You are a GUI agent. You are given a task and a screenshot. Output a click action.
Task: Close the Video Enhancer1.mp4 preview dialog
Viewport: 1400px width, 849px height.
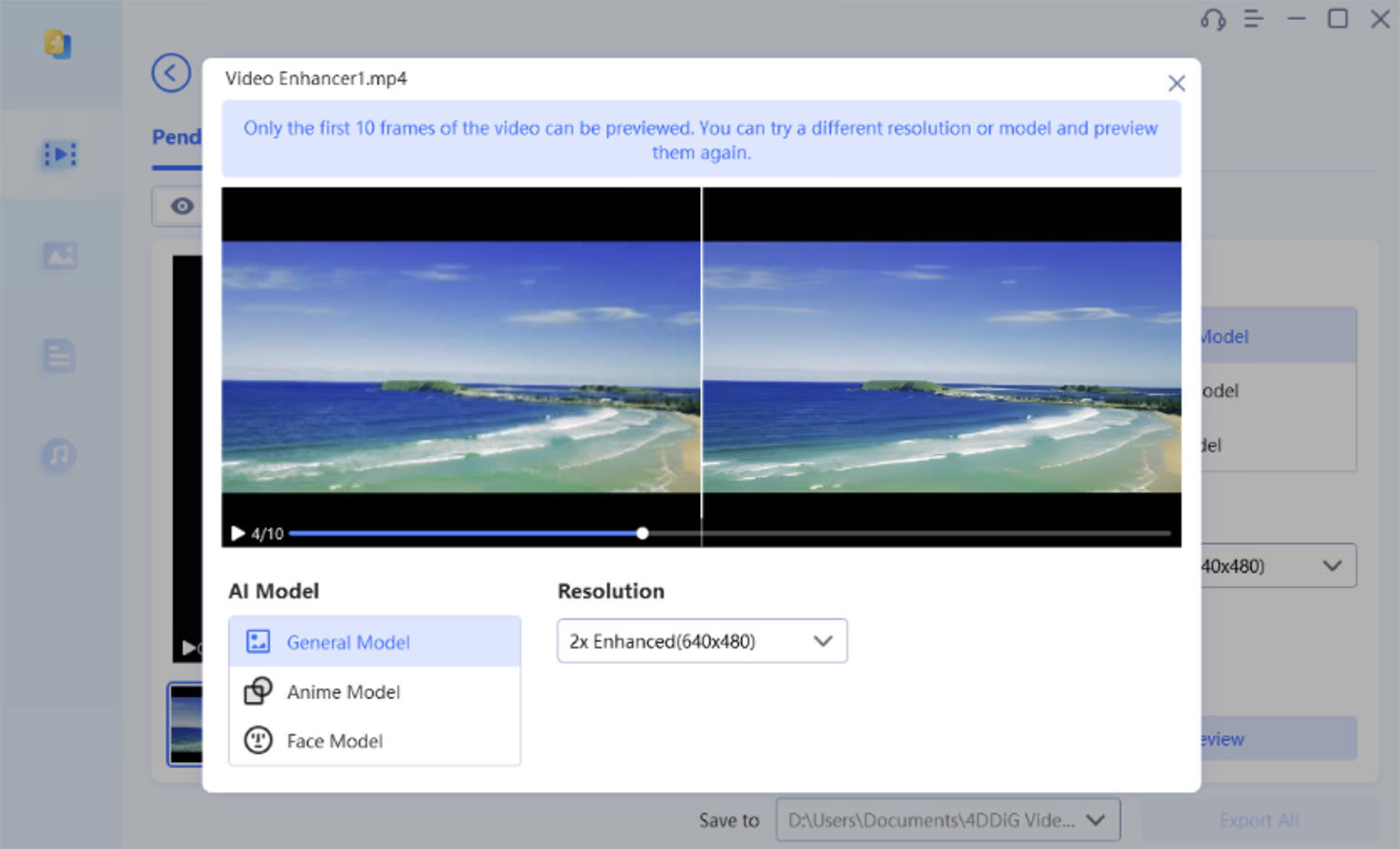1176,83
